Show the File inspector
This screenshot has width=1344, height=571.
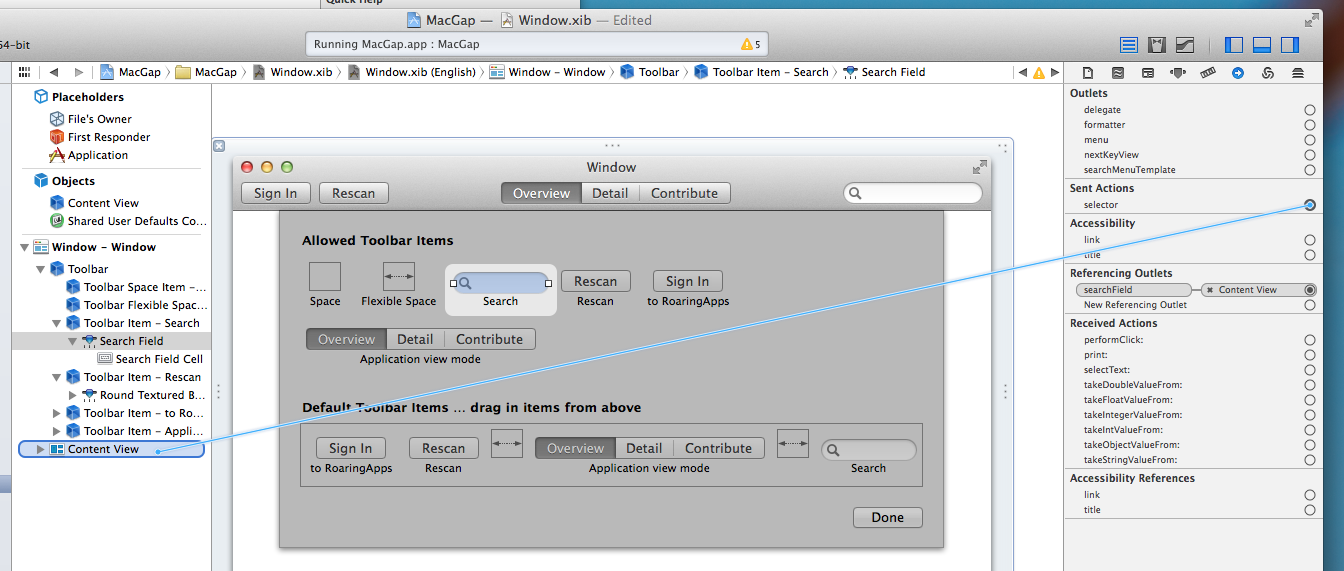click(x=1088, y=73)
